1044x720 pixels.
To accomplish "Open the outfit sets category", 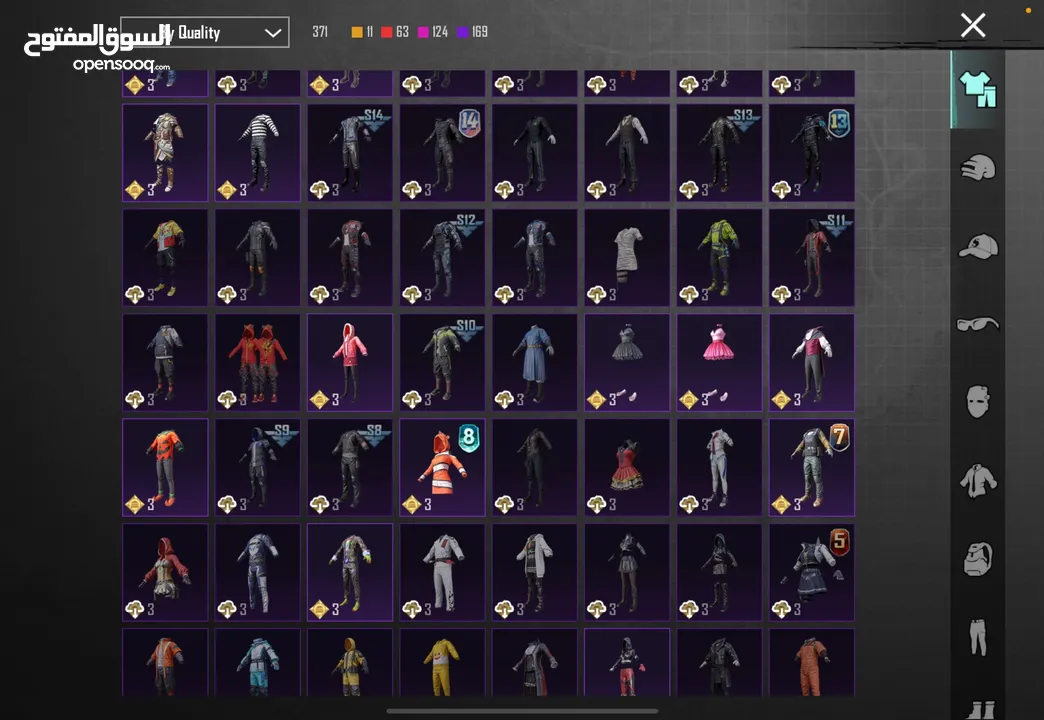I will 977,89.
